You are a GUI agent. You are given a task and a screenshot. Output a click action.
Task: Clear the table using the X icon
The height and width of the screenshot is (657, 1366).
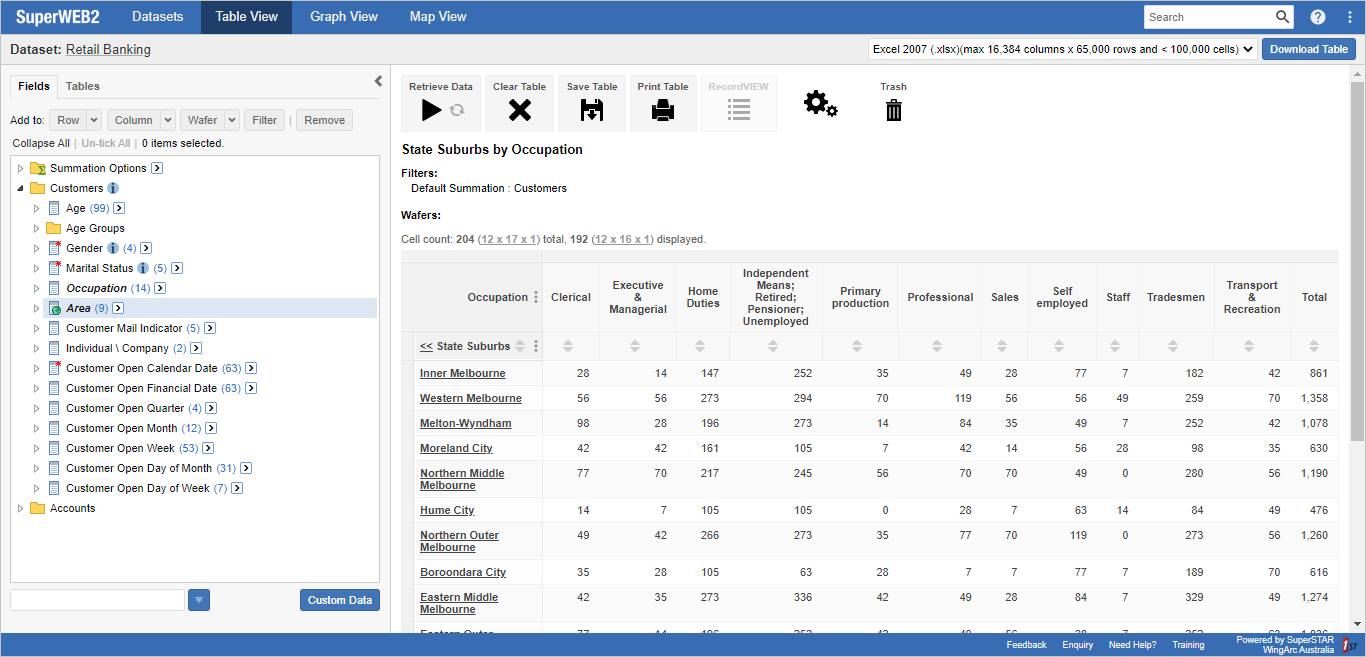click(x=519, y=110)
